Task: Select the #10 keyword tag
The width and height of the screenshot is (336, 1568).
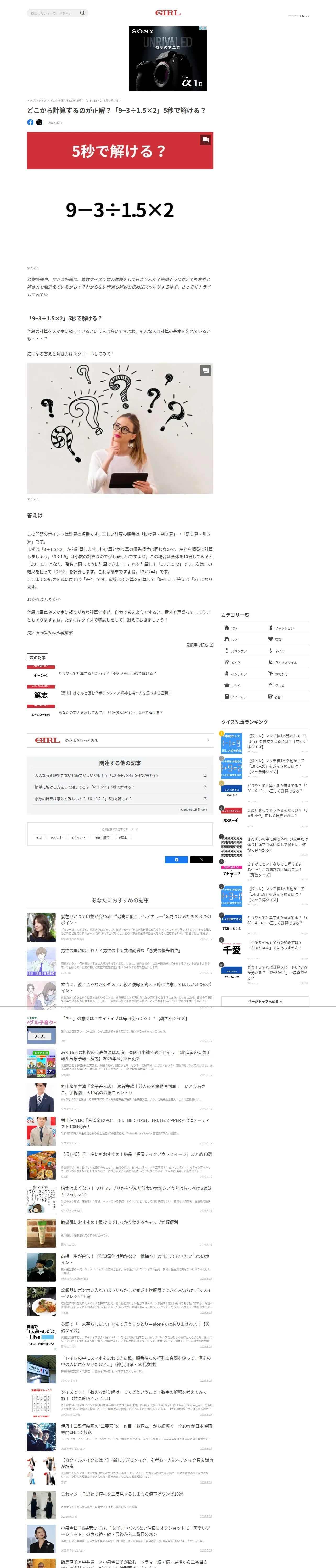Action: tap(39, 838)
